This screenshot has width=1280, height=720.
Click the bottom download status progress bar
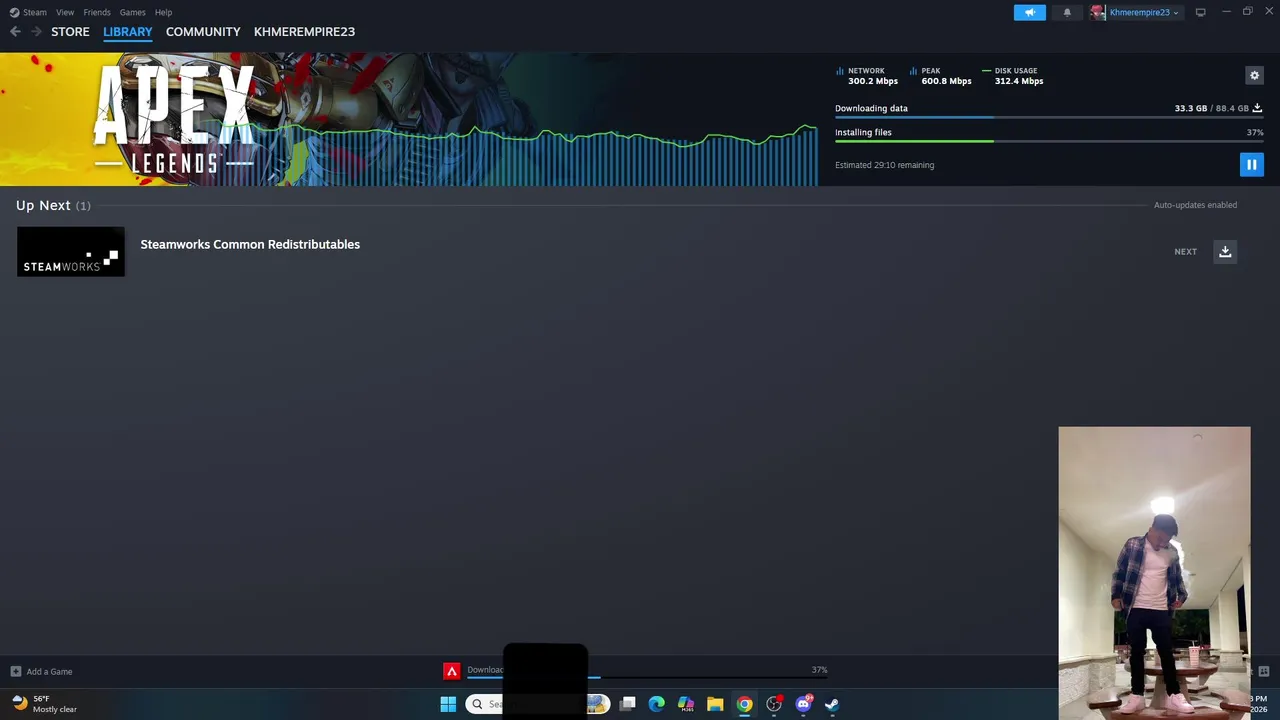pyautogui.click(x=646, y=677)
